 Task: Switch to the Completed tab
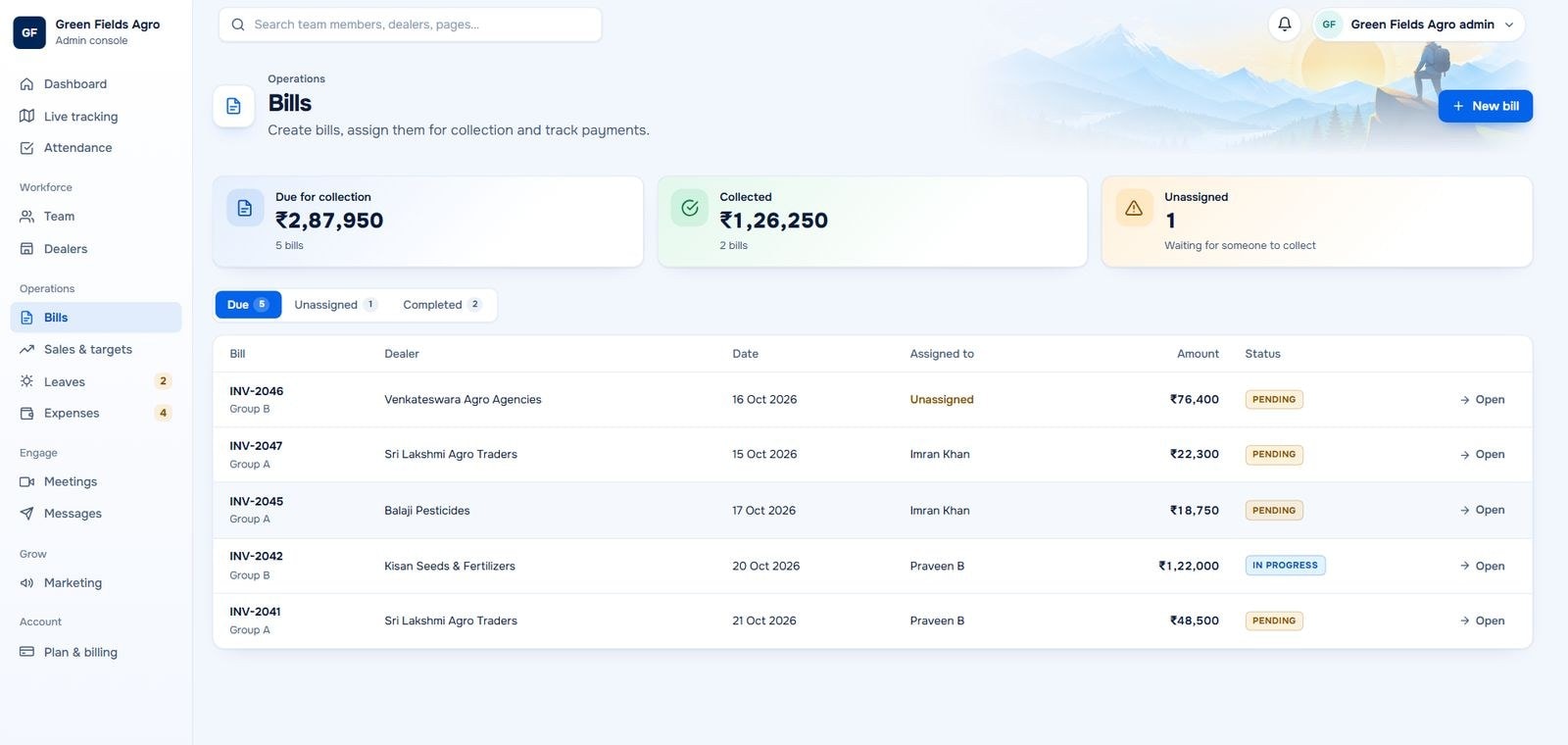click(442, 305)
